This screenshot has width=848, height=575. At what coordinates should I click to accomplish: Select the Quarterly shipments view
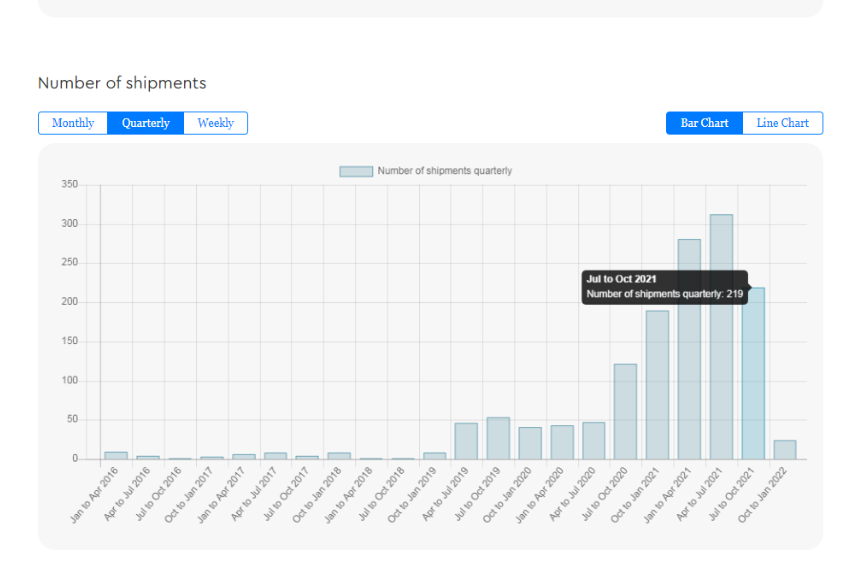pyautogui.click(x=146, y=123)
